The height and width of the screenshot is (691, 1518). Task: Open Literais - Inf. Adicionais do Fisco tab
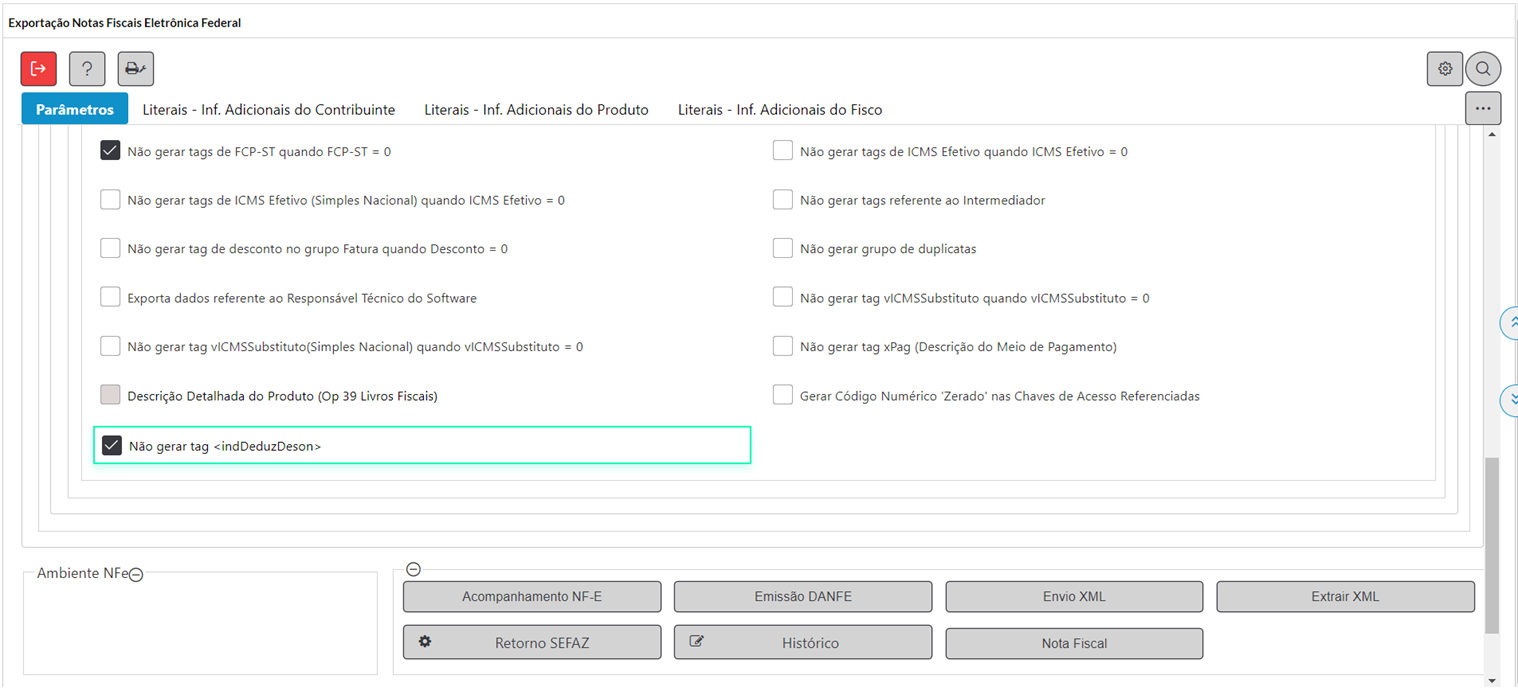click(x=779, y=109)
